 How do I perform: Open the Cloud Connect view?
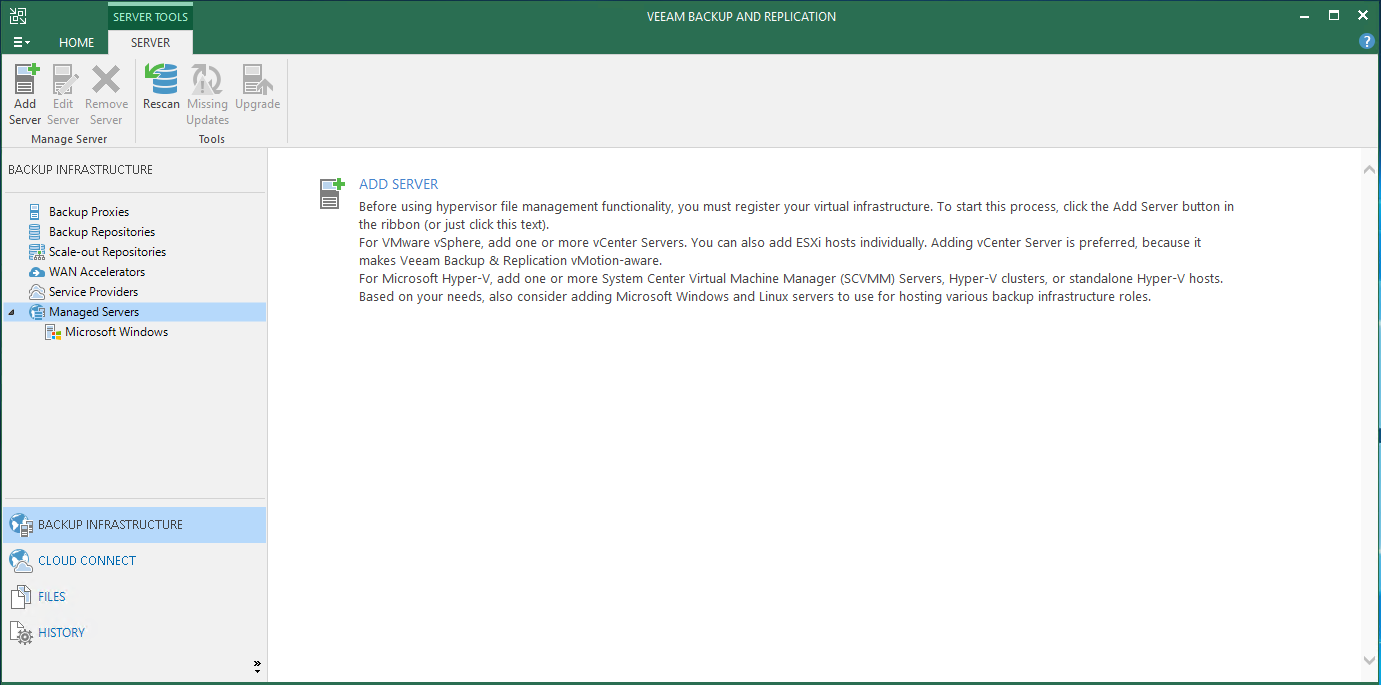(87, 561)
